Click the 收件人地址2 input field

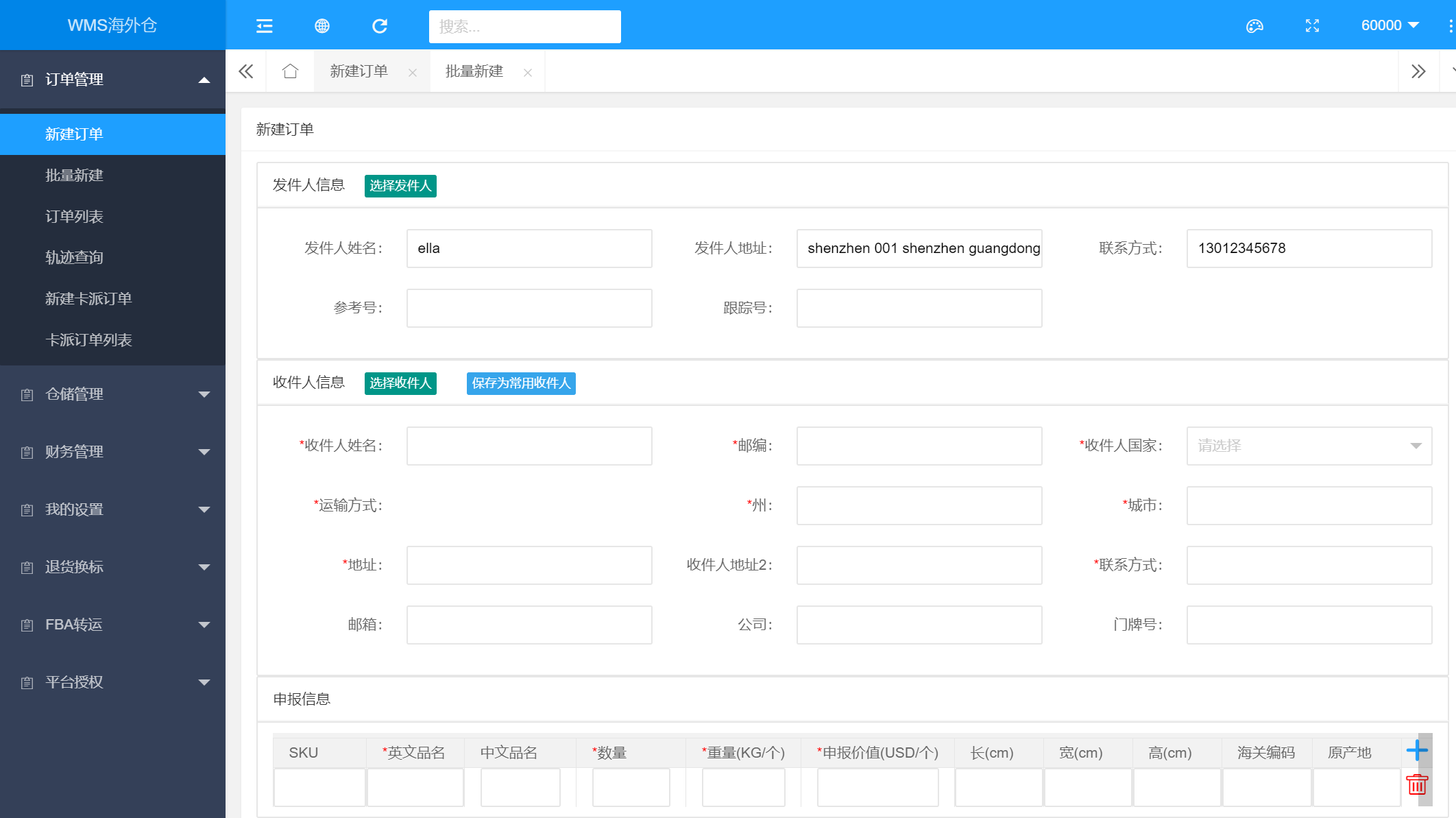pos(919,565)
